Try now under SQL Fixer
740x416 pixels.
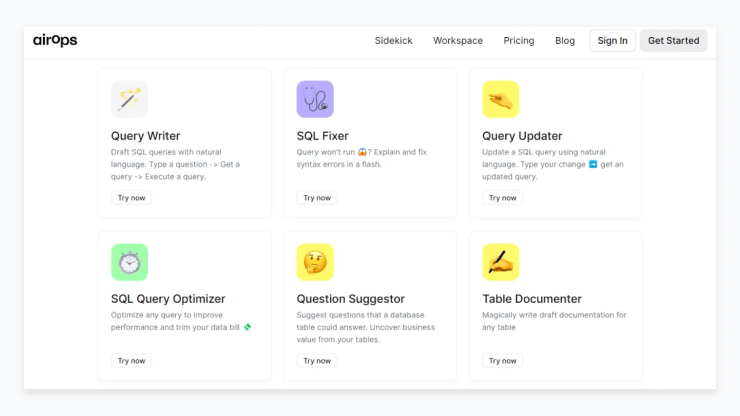coord(317,198)
